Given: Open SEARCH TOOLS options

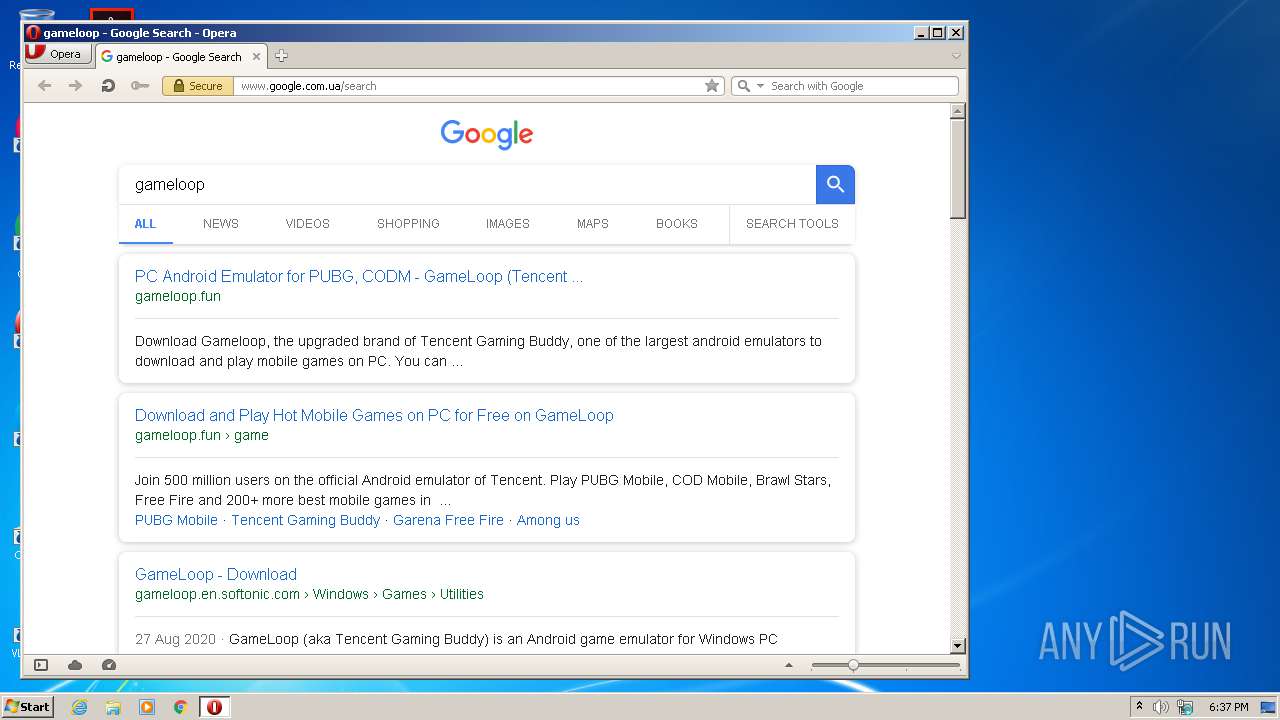Looking at the screenshot, I should point(792,224).
